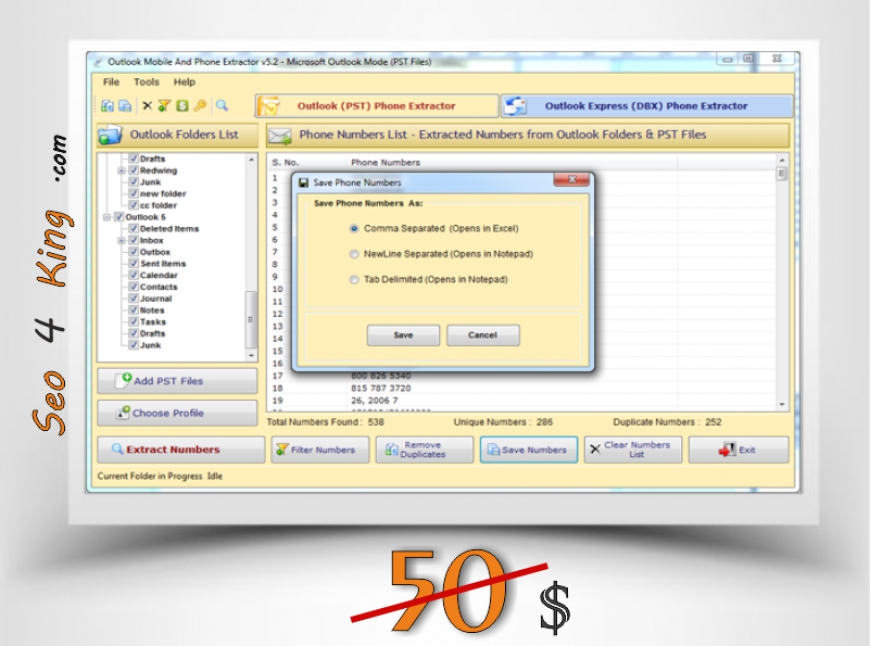Click the save file toolbar icon beside add files

125,105
